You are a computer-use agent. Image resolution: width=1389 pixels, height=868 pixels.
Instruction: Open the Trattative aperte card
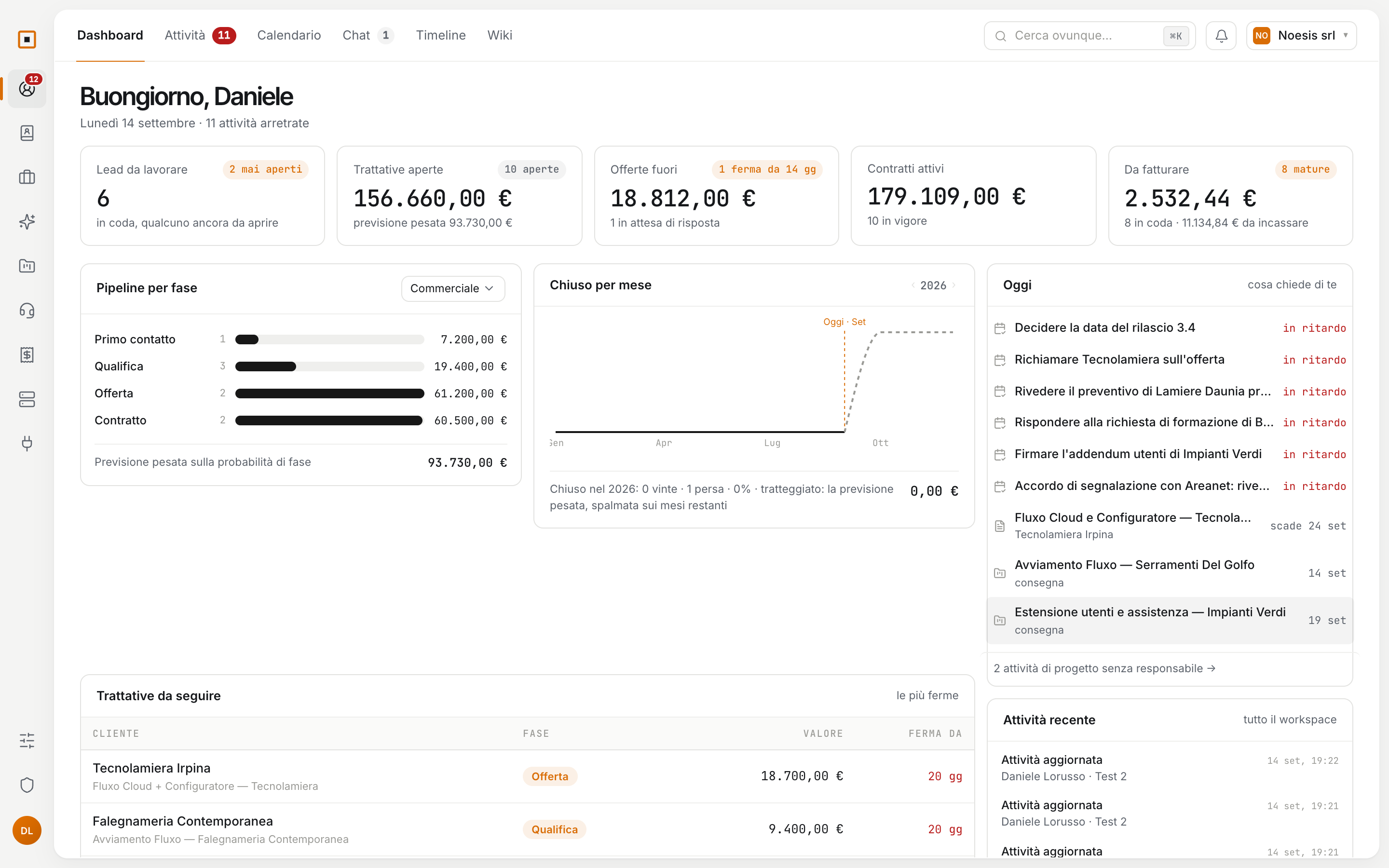(459, 196)
